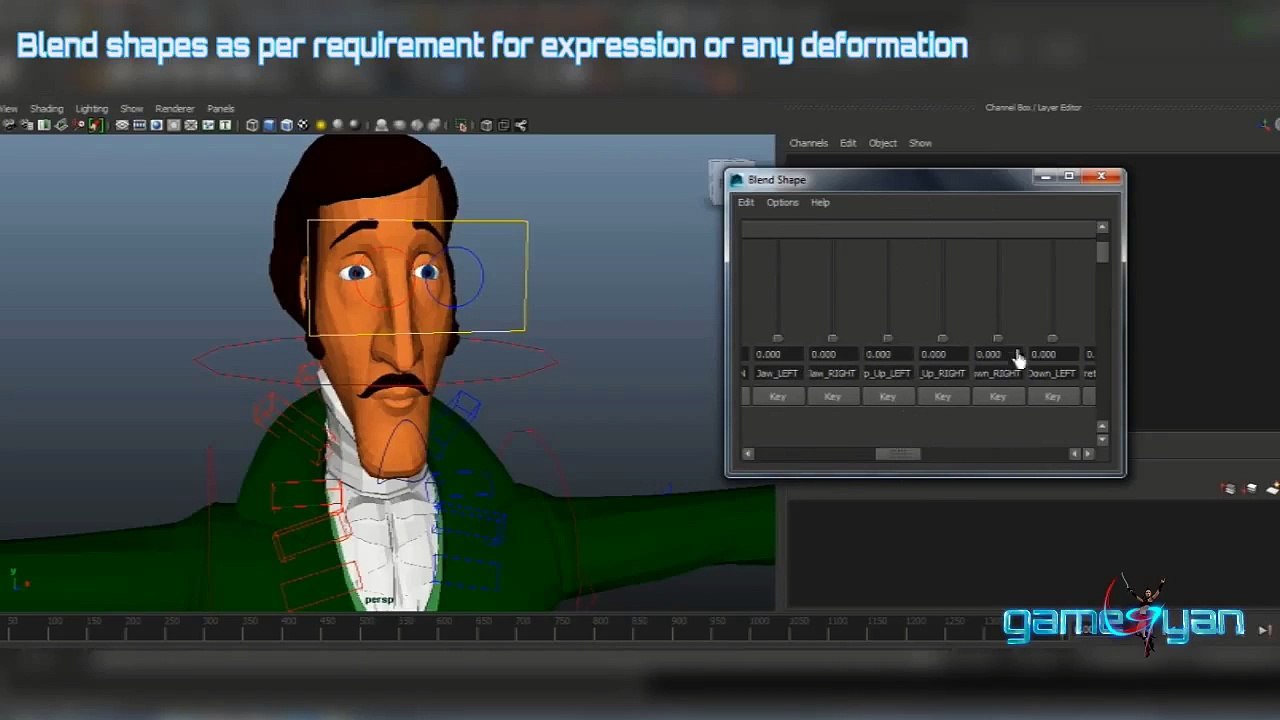Click the Bookmarks icon in viewport toolbar
The width and height of the screenshot is (1280, 720).
(43, 125)
